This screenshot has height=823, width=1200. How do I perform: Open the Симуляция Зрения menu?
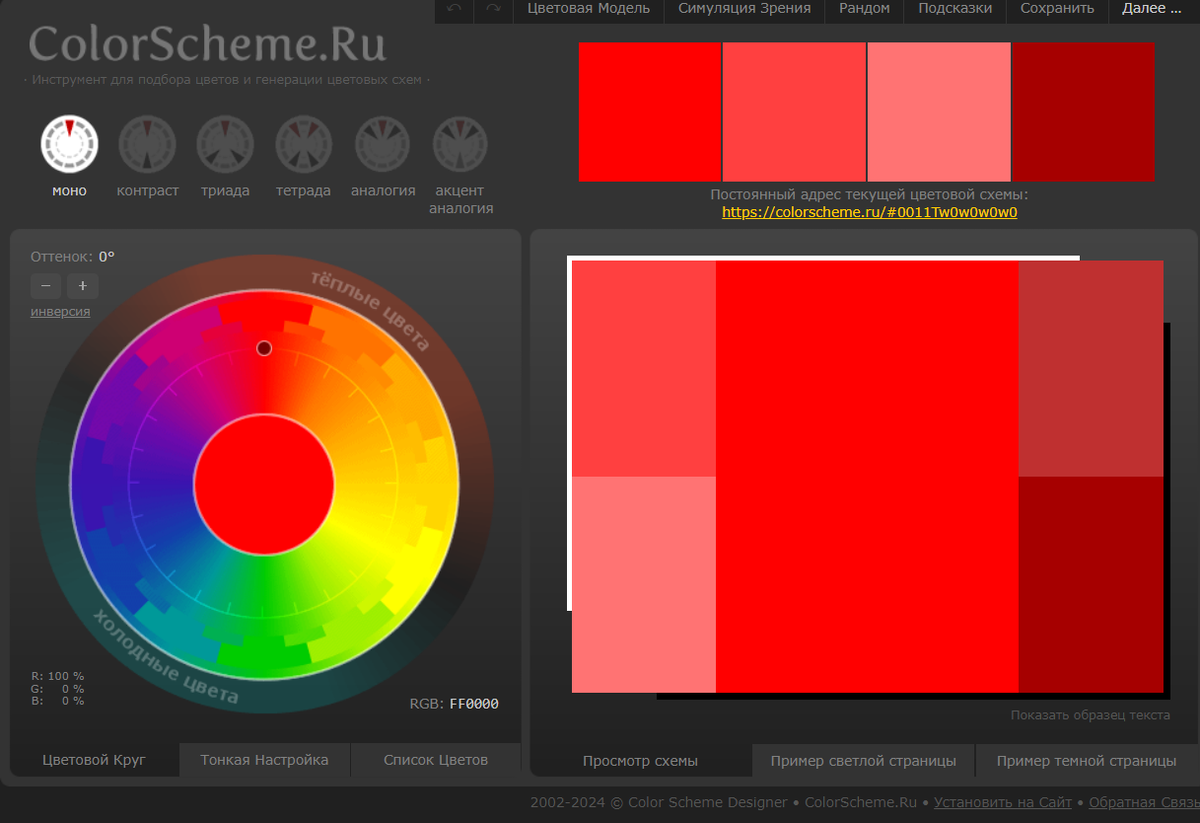pyautogui.click(x=743, y=9)
